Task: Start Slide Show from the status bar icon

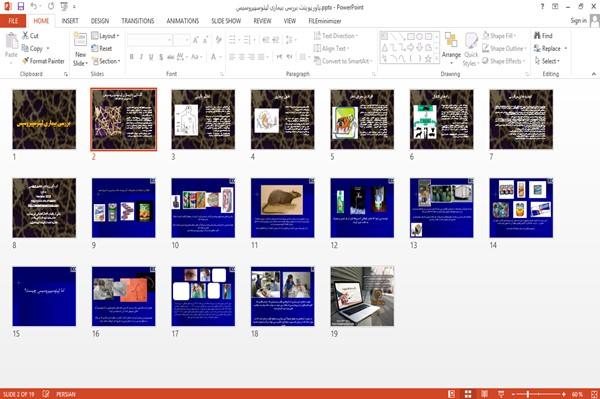Action: [x=501, y=394]
